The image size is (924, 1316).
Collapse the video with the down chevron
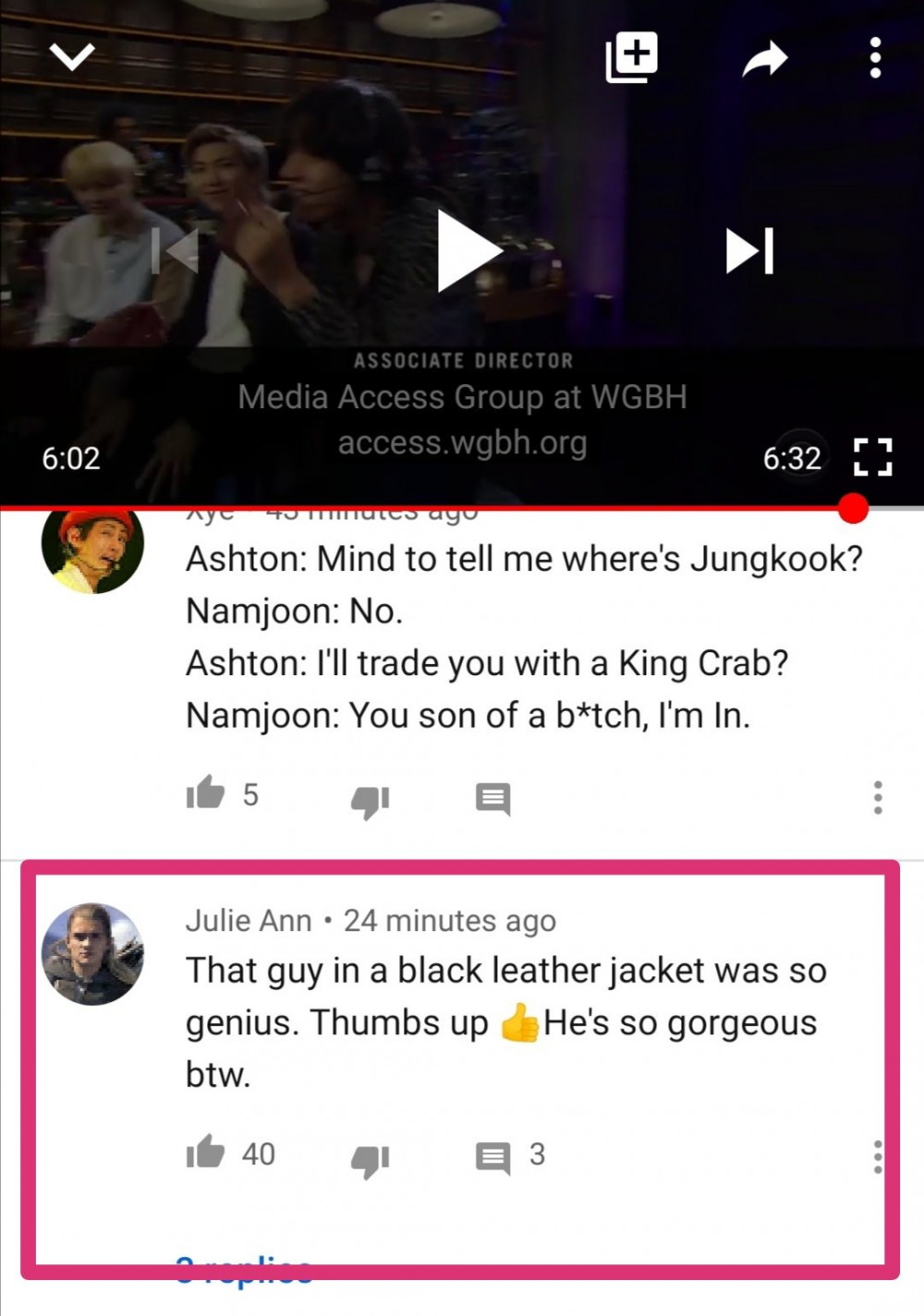click(x=72, y=57)
